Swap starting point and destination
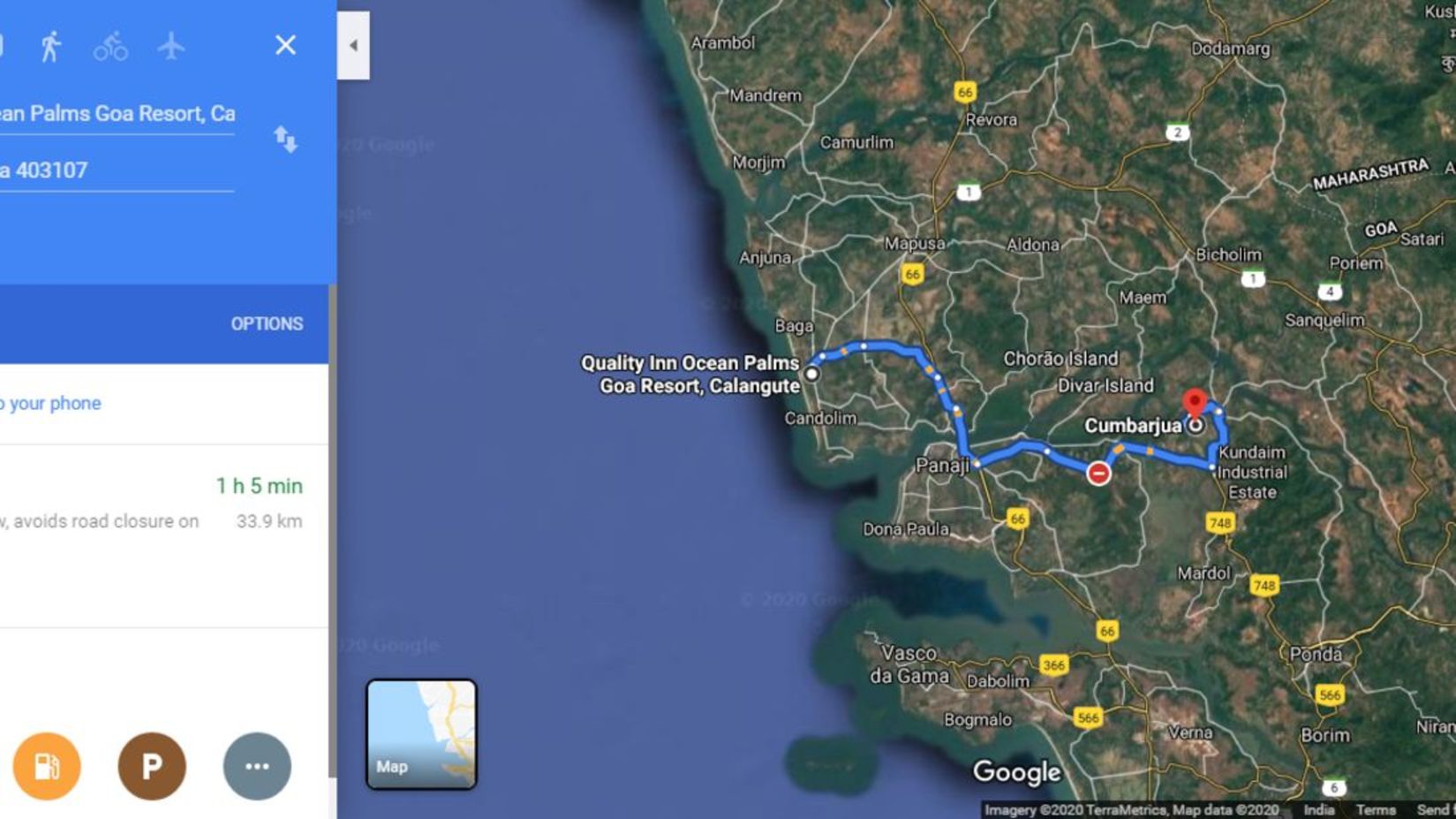The width and height of the screenshot is (1456, 819). tap(285, 140)
